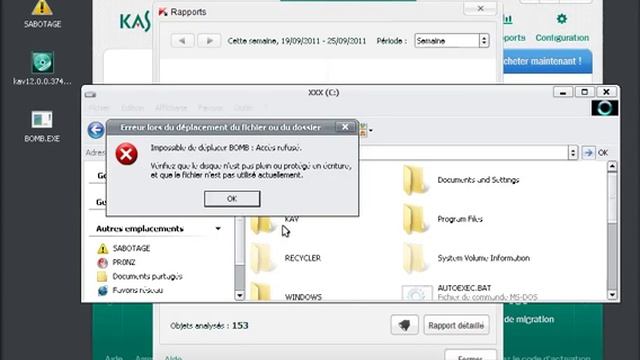Open the kav12.0.0.374 installer desktop icon

click(42, 68)
